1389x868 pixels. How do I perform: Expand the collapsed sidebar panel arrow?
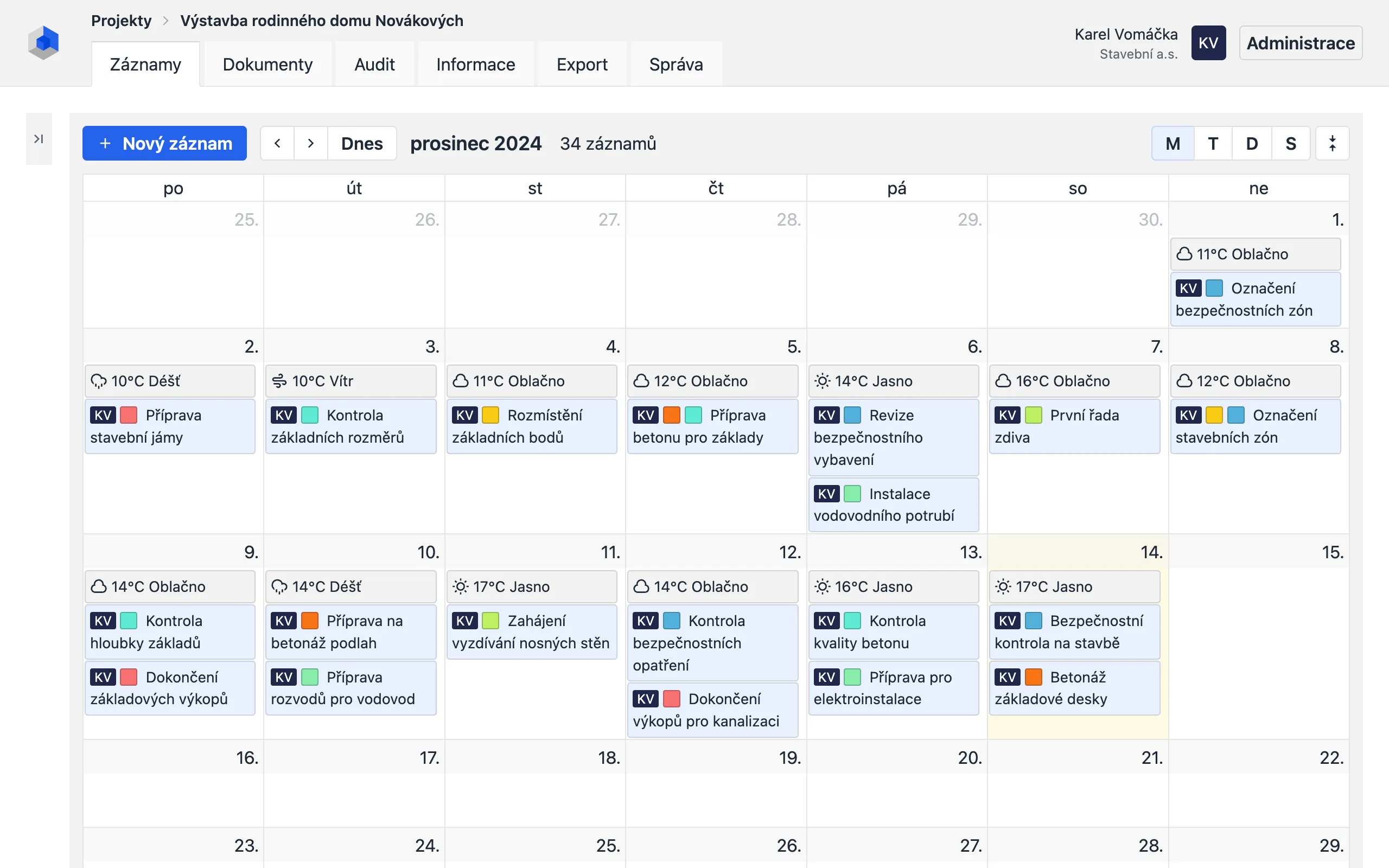point(39,139)
